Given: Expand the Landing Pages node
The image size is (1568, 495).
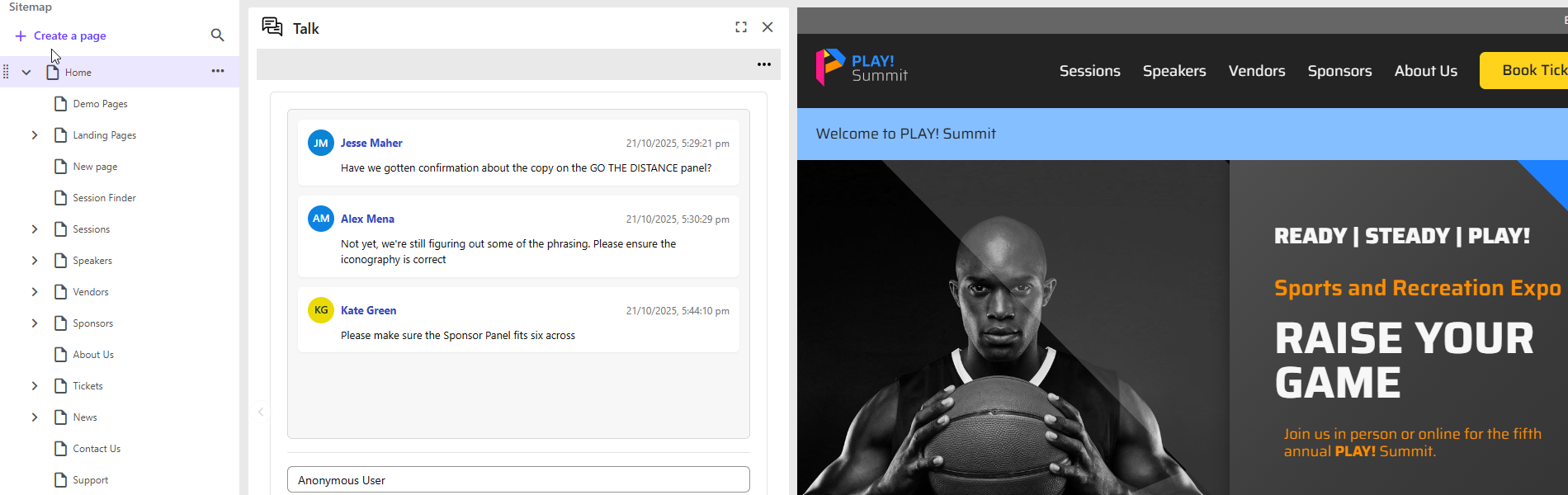Looking at the screenshot, I should pyautogui.click(x=35, y=135).
